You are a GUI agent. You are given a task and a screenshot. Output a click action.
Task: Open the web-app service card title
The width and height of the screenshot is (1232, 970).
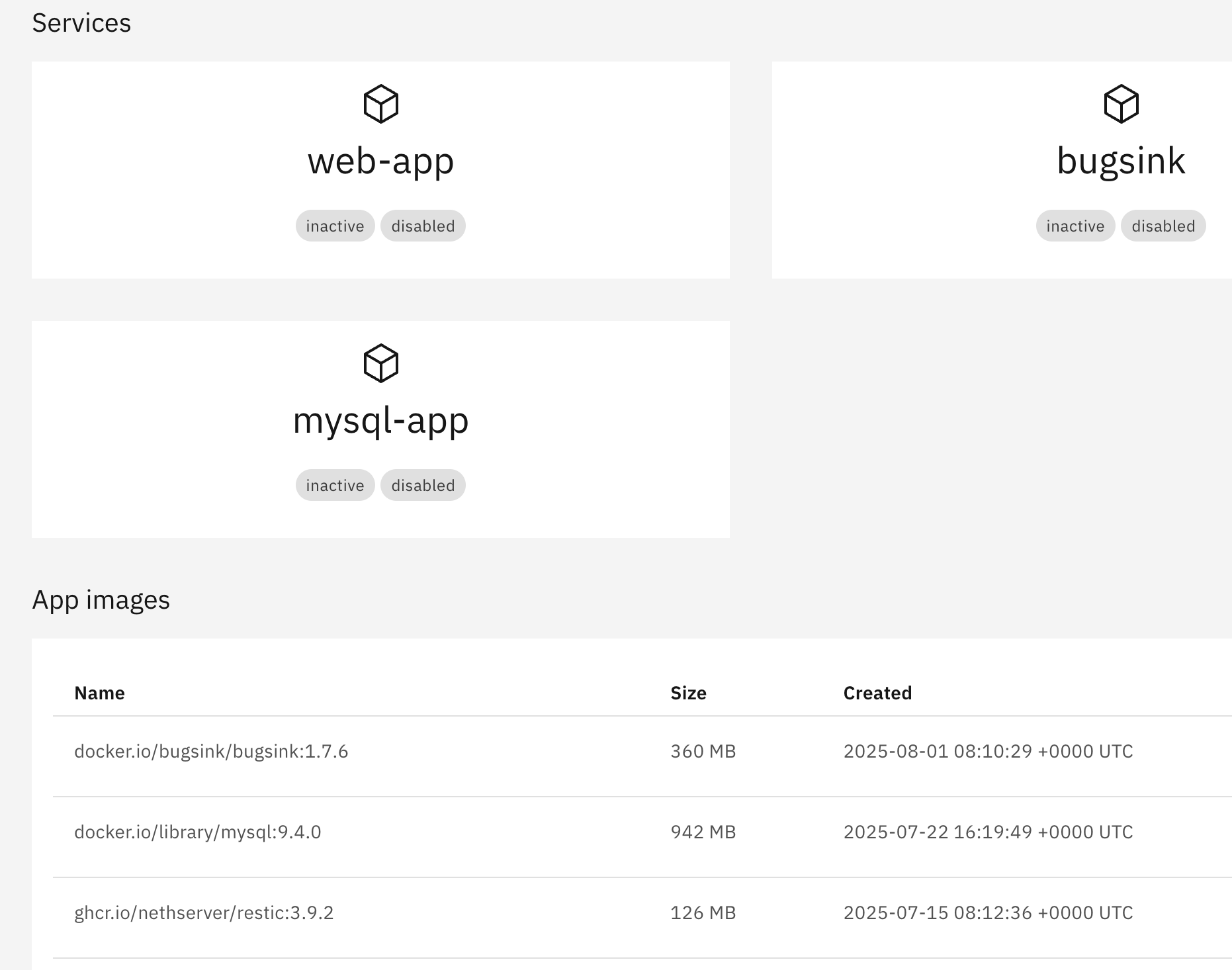(380, 161)
